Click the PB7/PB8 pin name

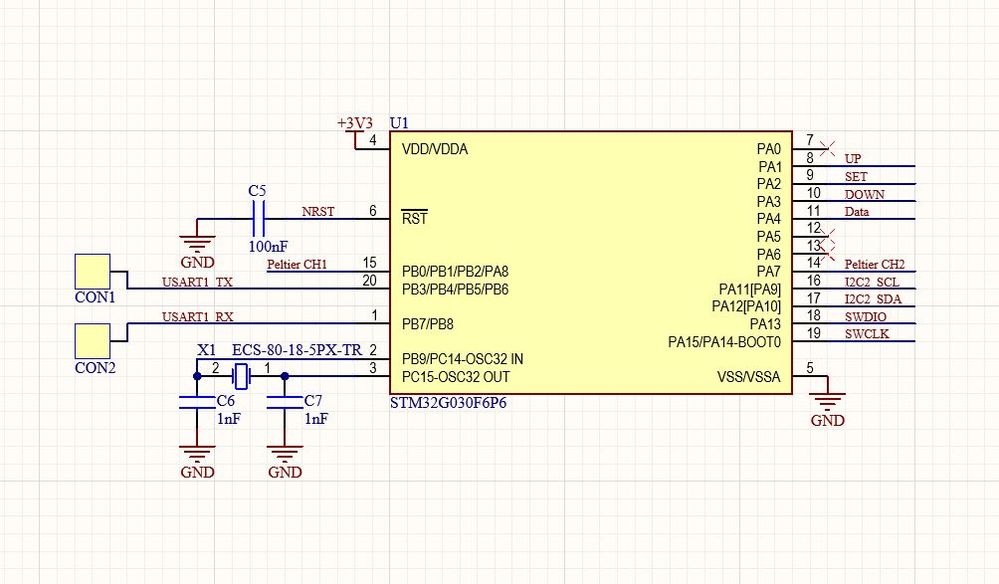428,324
